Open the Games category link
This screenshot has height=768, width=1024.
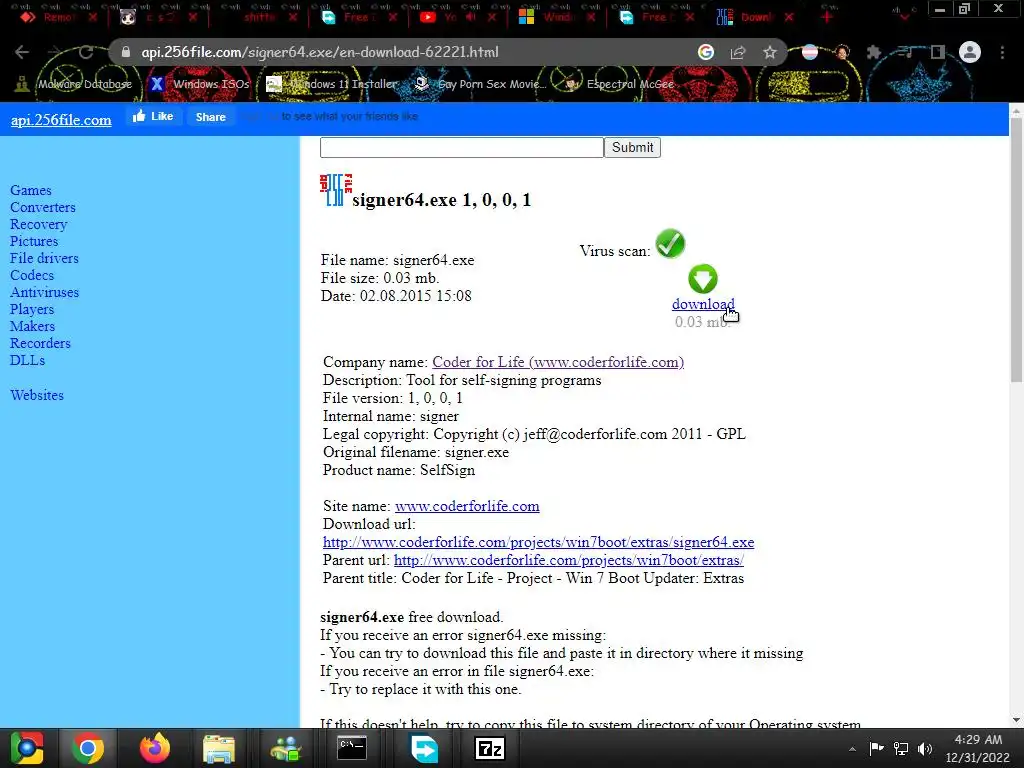point(31,190)
